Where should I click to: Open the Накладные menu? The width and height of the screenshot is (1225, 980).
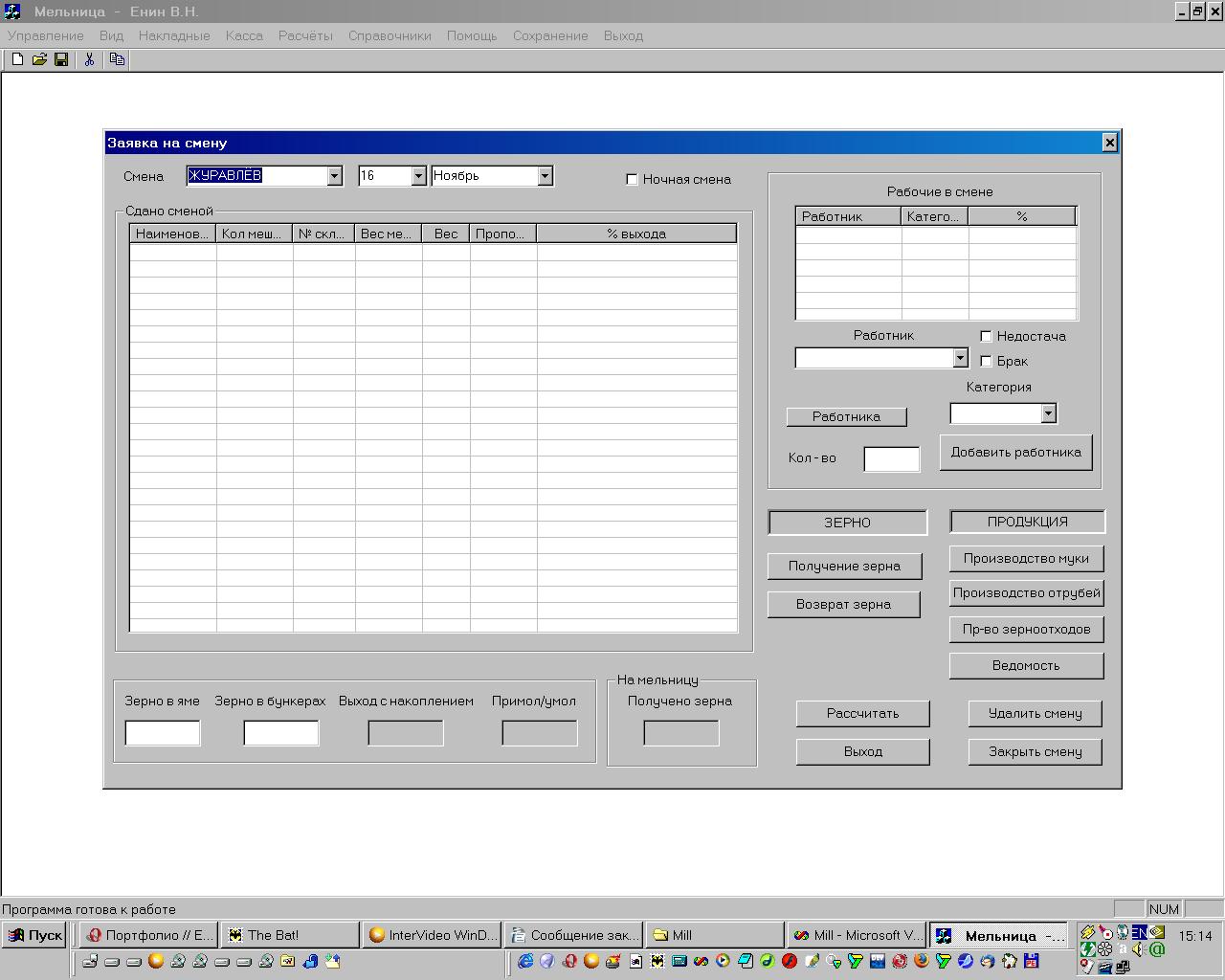[x=174, y=35]
